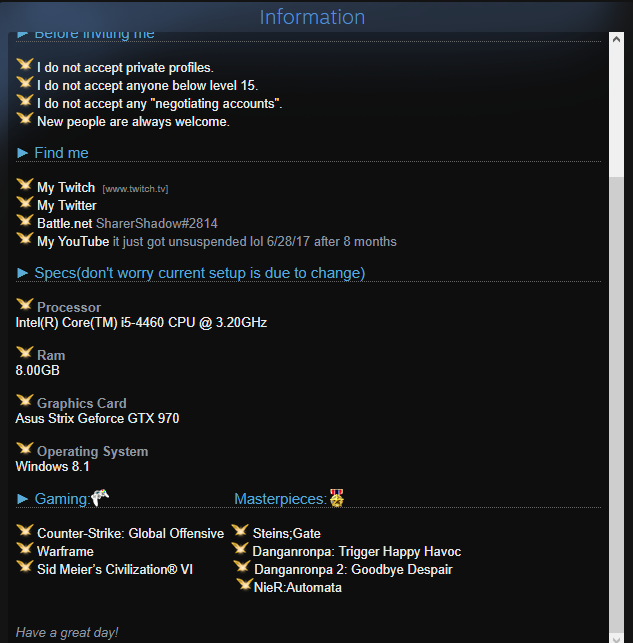
Task: Click the gold emblem beside My Twitter
Action: (x=25, y=203)
